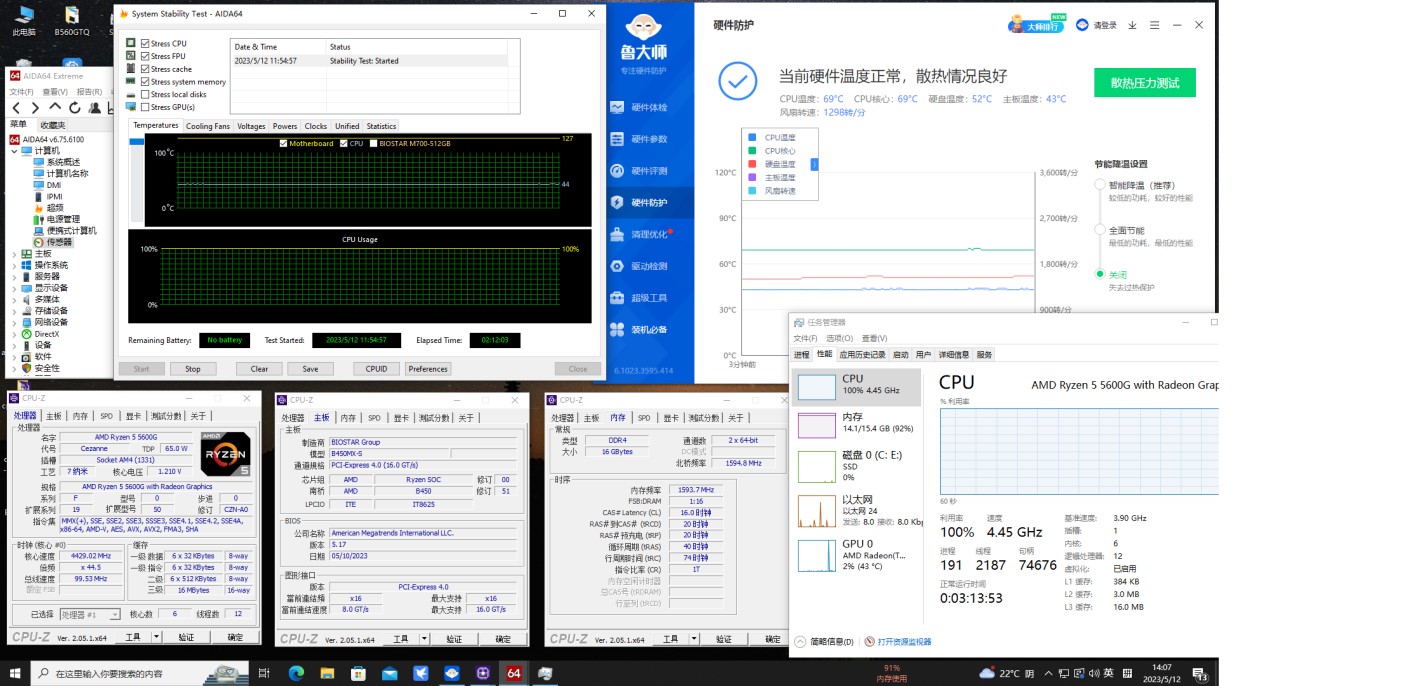The image size is (1427, 686).
Task: Collapse the 计算机 node in AIDA64 tree
Action: [14, 150]
